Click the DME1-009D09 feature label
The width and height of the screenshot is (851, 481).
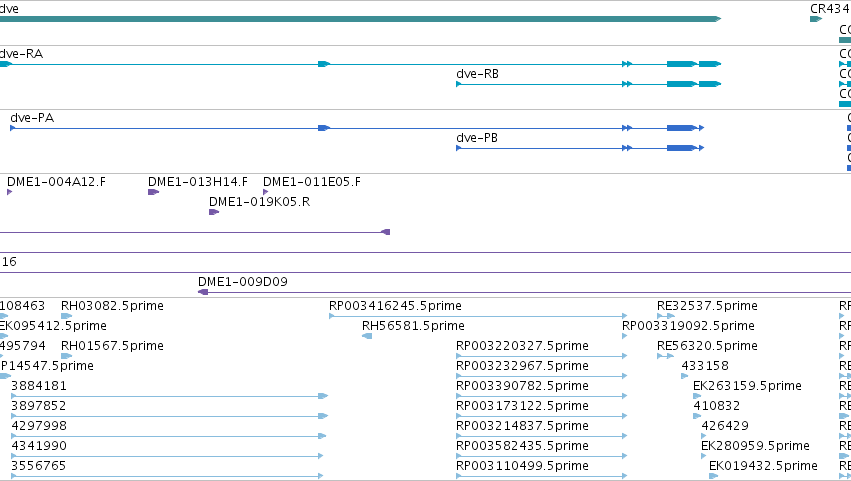point(243,282)
